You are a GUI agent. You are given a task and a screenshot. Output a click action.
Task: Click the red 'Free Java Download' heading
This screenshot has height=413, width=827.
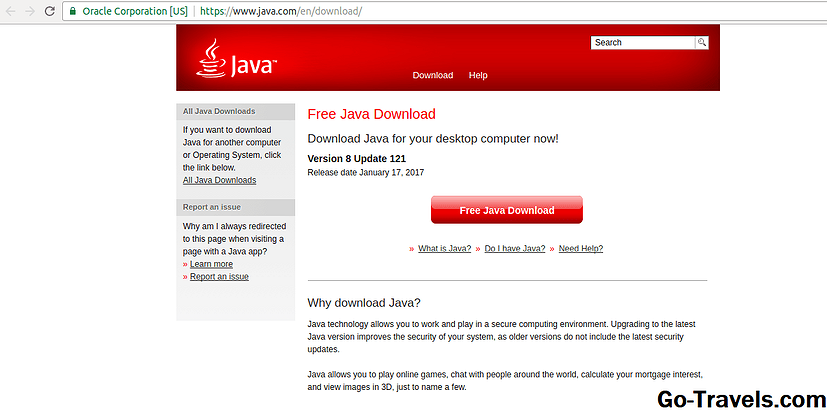(371, 114)
